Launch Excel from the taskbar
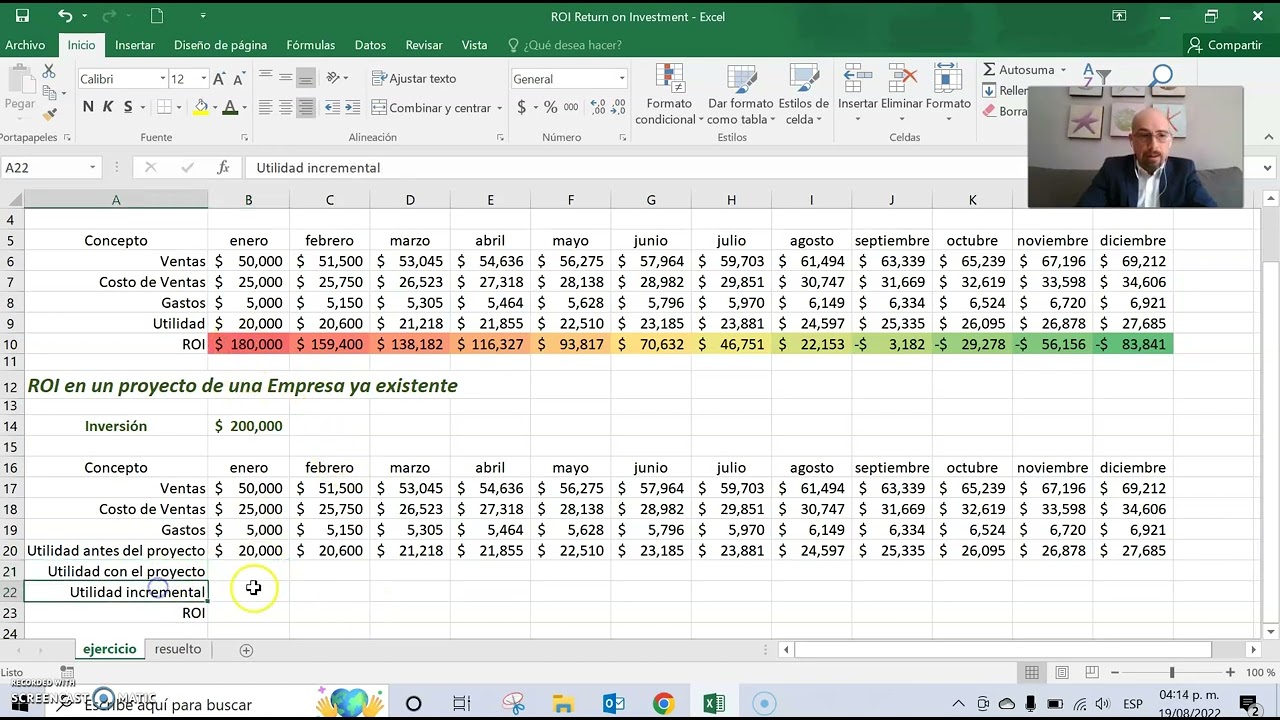1280x720 pixels. click(714, 704)
